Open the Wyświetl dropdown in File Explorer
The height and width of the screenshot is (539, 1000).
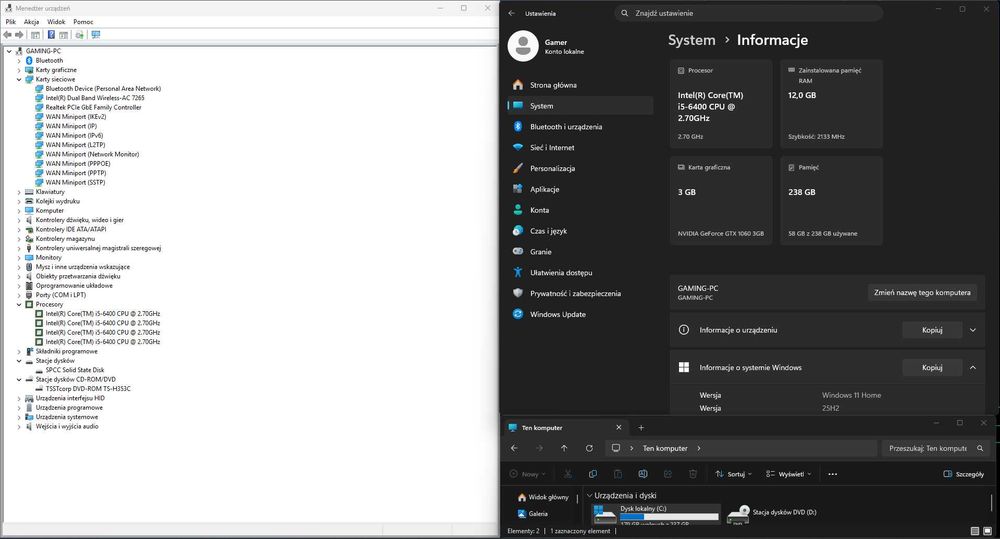(789, 474)
